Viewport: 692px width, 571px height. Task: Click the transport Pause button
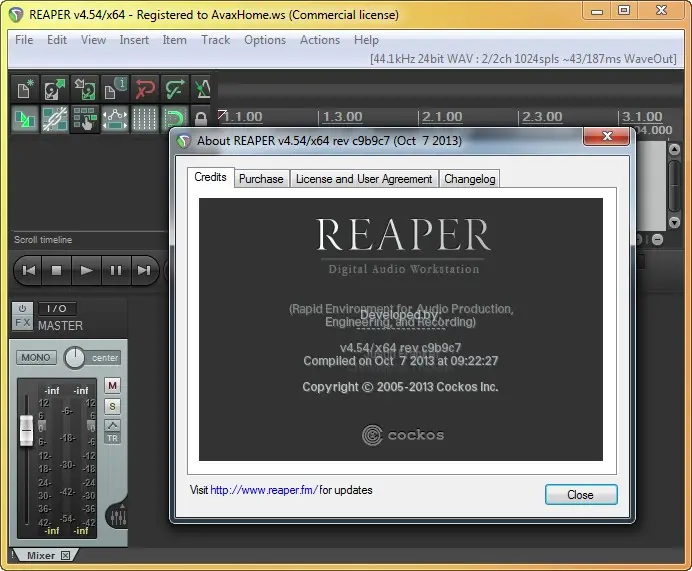click(116, 270)
